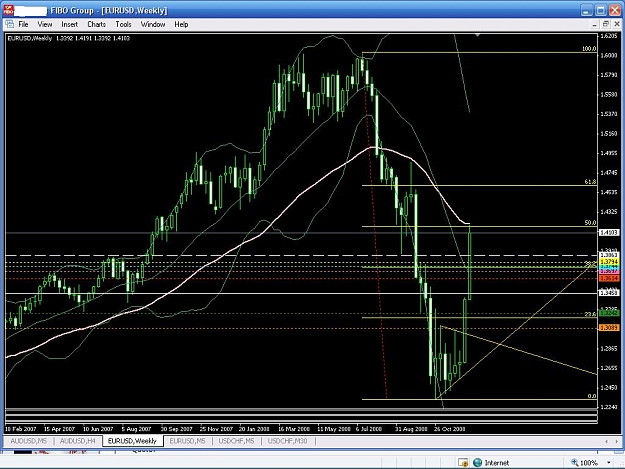
Task: Click the Internet zone status text
Action: (x=497, y=463)
